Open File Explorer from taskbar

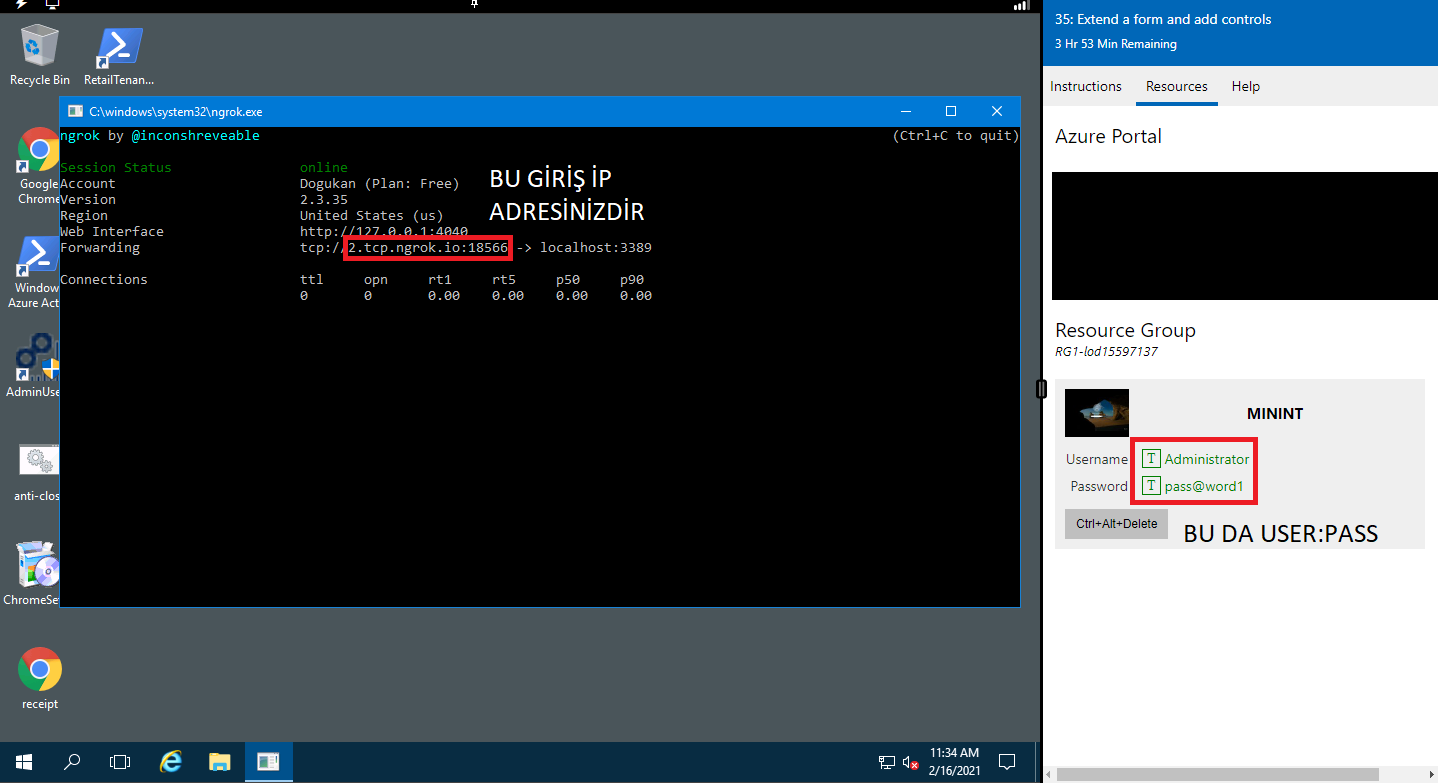click(x=220, y=762)
